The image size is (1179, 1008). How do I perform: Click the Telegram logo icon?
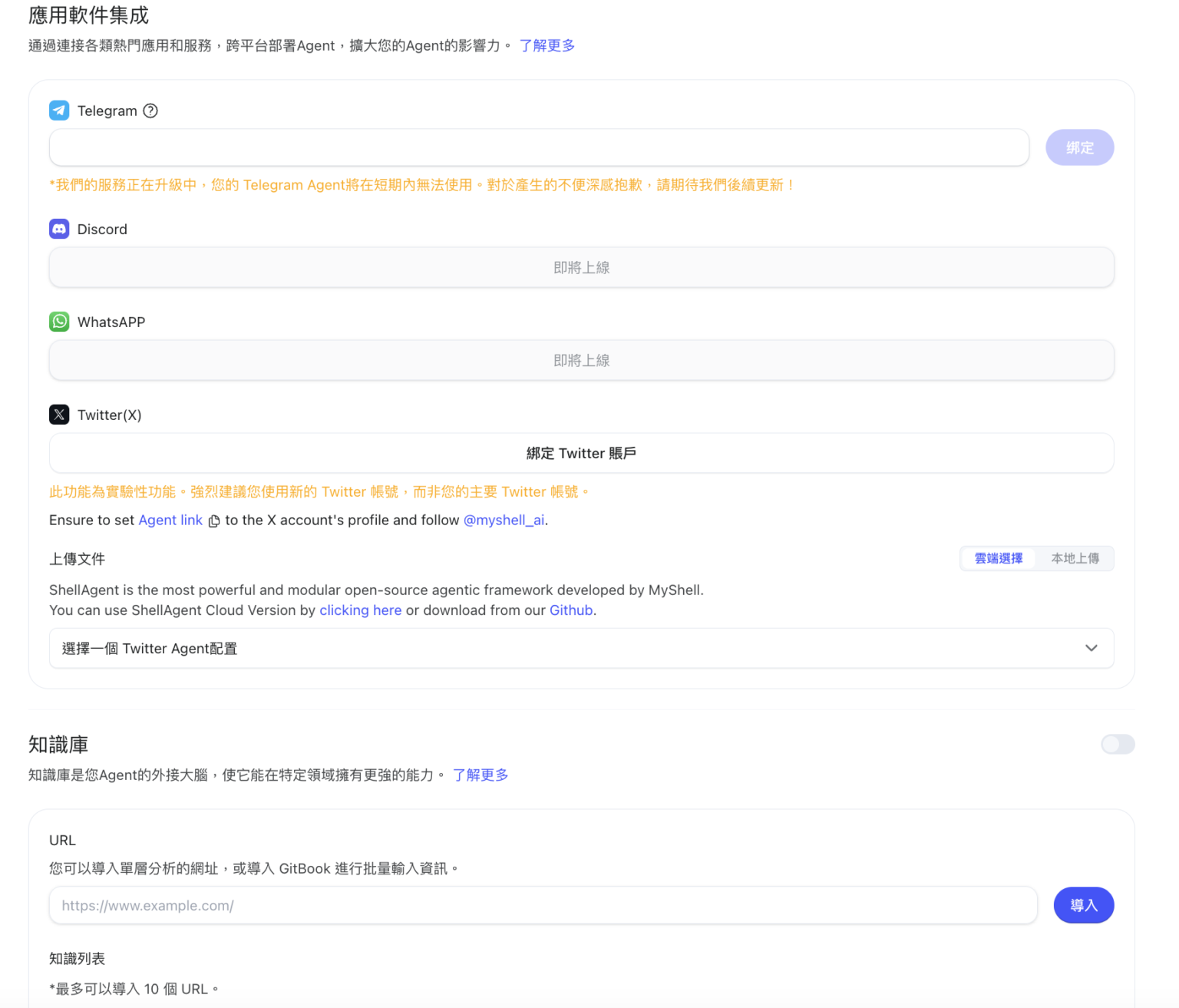pyautogui.click(x=59, y=111)
